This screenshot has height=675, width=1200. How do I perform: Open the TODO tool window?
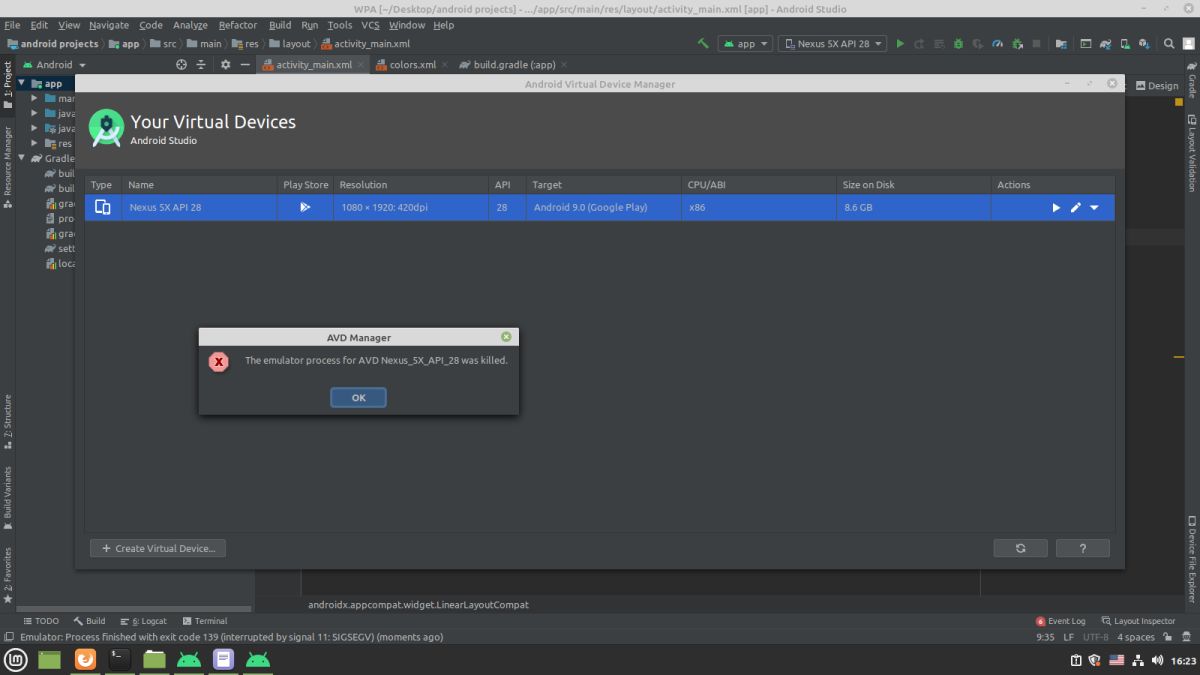tap(41, 621)
